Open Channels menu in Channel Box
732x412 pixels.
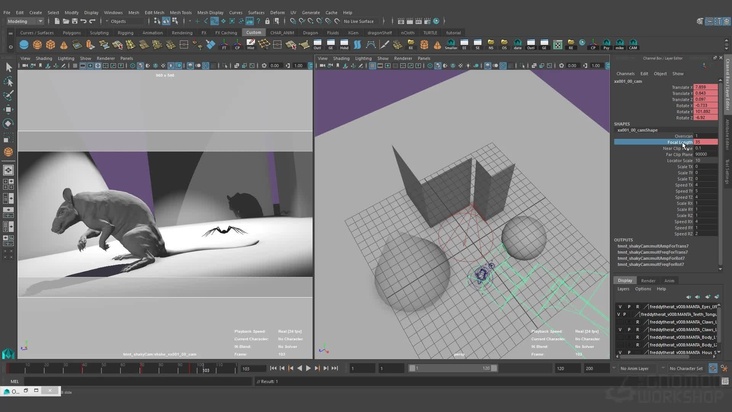pyautogui.click(x=625, y=73)
